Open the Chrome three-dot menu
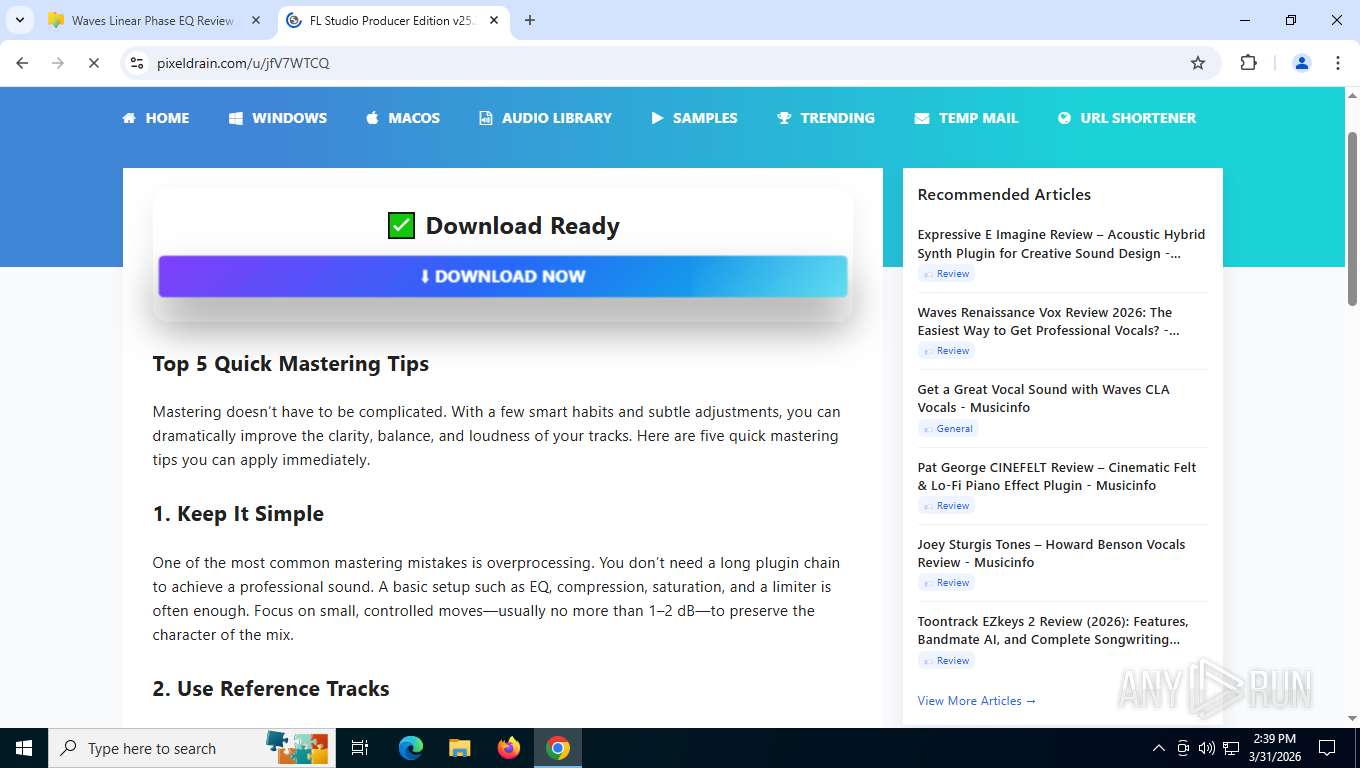The height and width of the screenshot is (768, 1360). 1338,63
